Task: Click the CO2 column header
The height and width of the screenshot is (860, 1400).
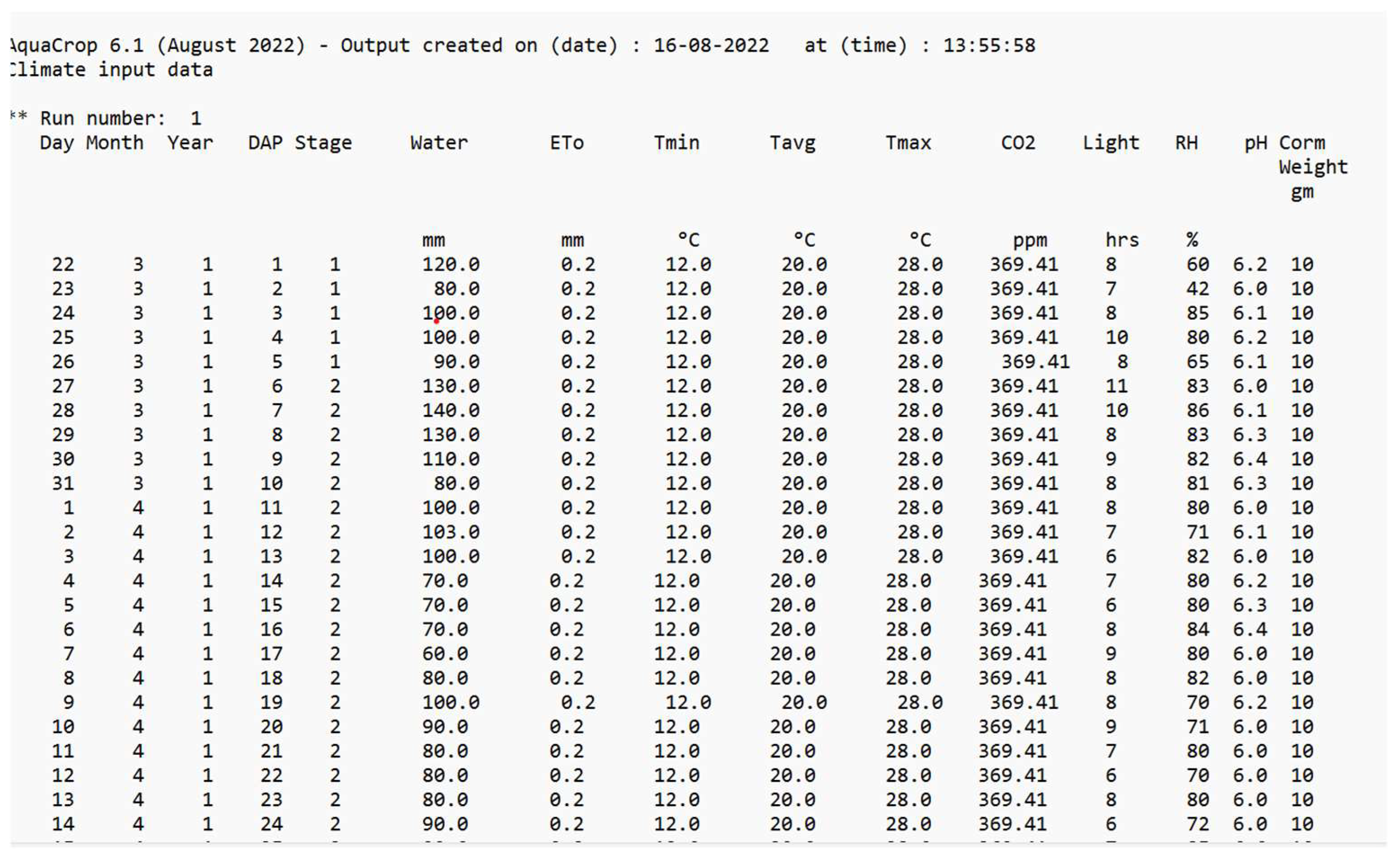Action: (1018, 143)
